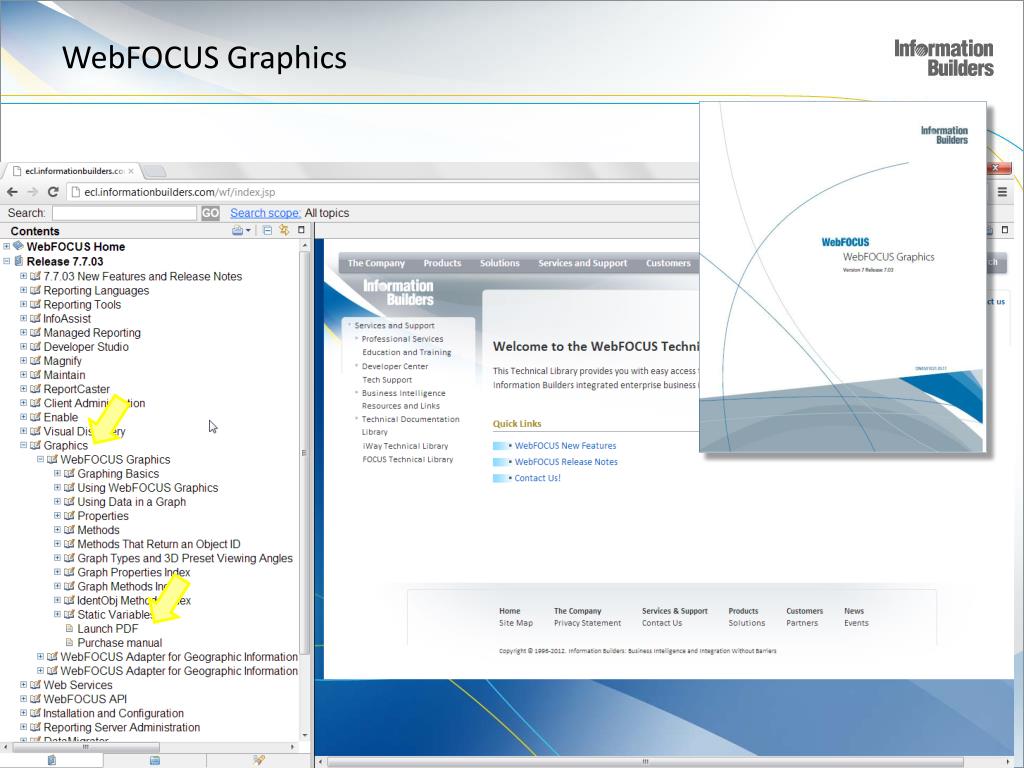
Task: Click the browser Forward arrow
Action: click(x=33, y=192)
